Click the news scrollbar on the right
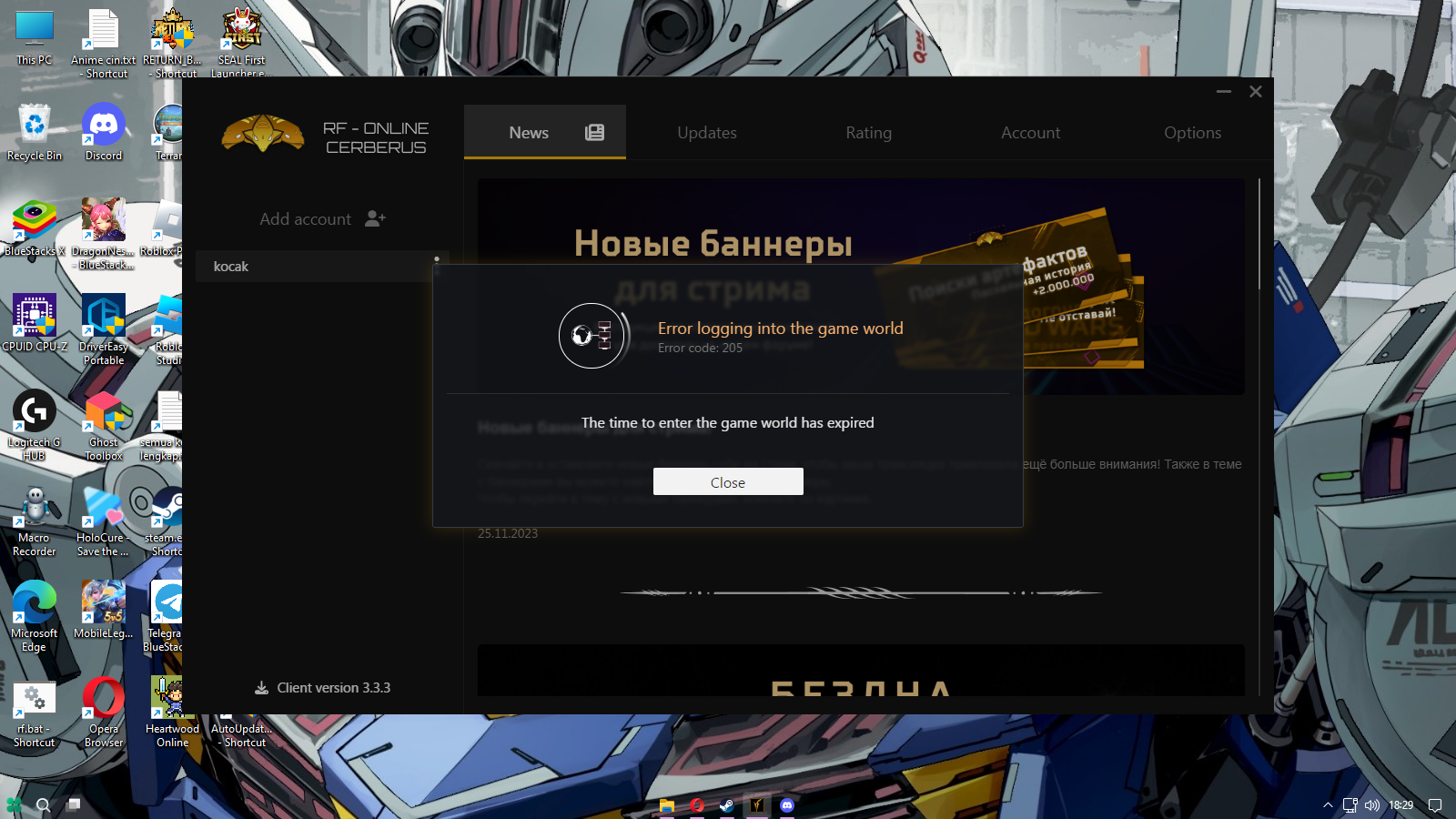The image size is (1456, 819). point(1259,234)
